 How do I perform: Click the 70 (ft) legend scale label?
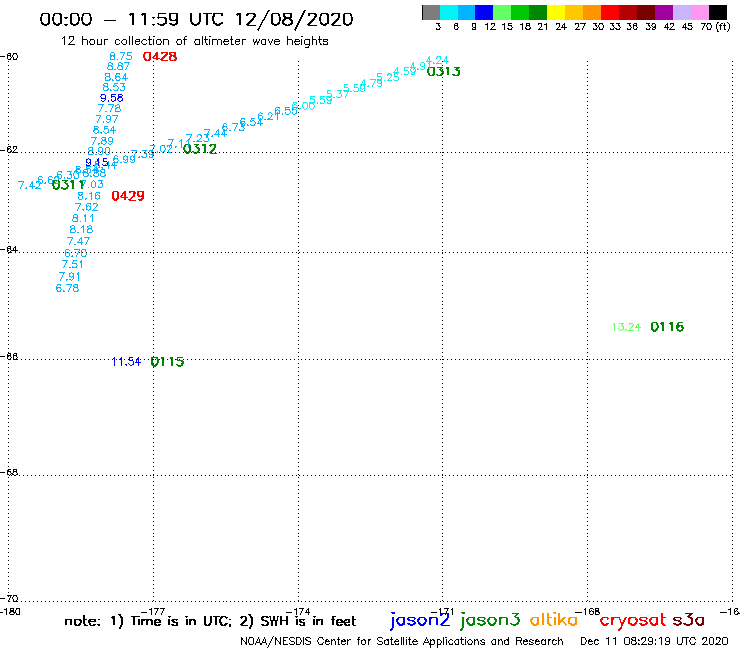715,27
